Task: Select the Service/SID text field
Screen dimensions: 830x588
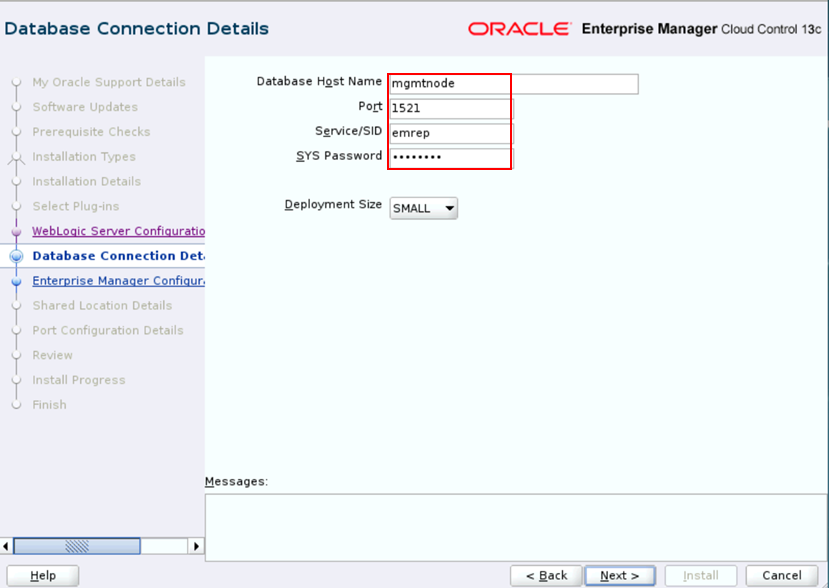Action: [x=451, y=133]
